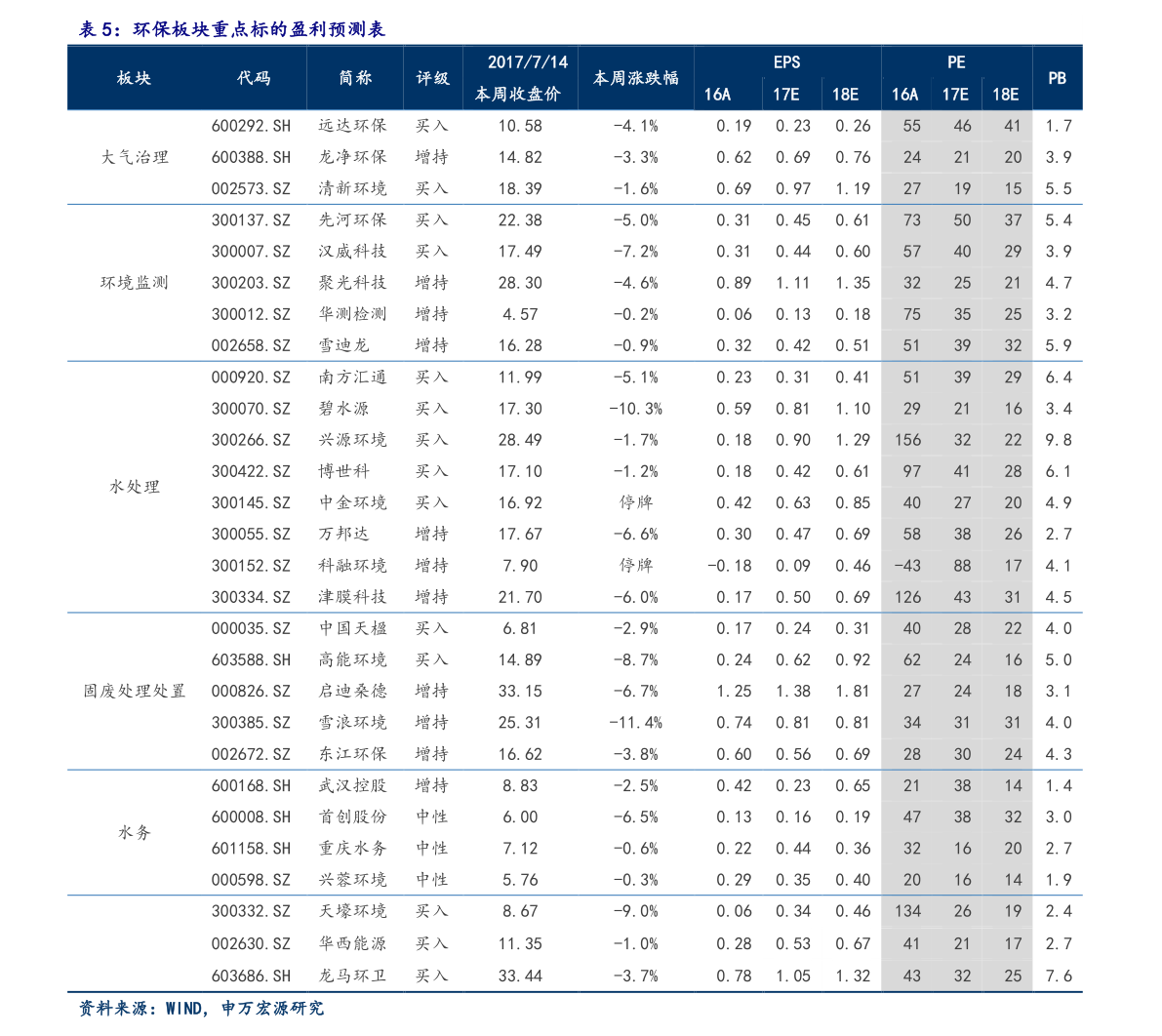Select the 板块 column header

pyautogui.click(x=134, y=78)
